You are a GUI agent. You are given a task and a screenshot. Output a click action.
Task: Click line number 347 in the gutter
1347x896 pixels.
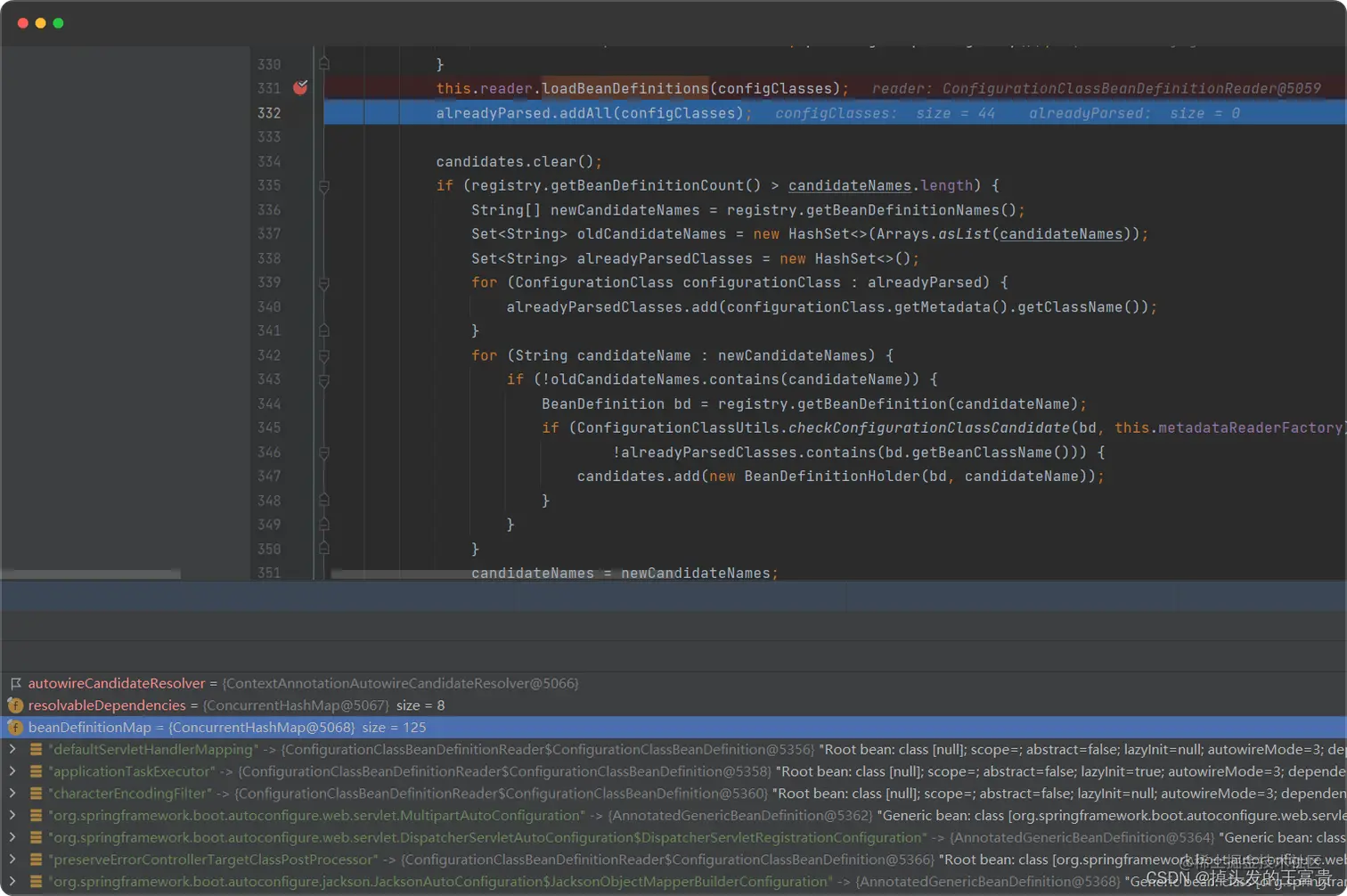[269, 477]
